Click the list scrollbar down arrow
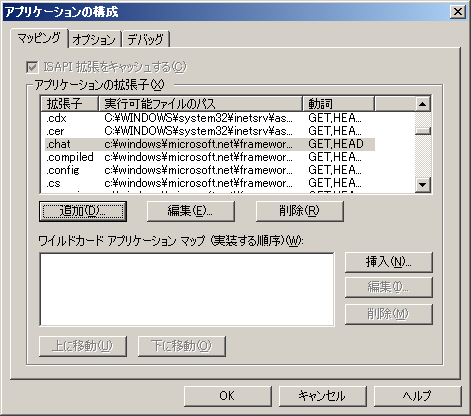 pos(423,184)
